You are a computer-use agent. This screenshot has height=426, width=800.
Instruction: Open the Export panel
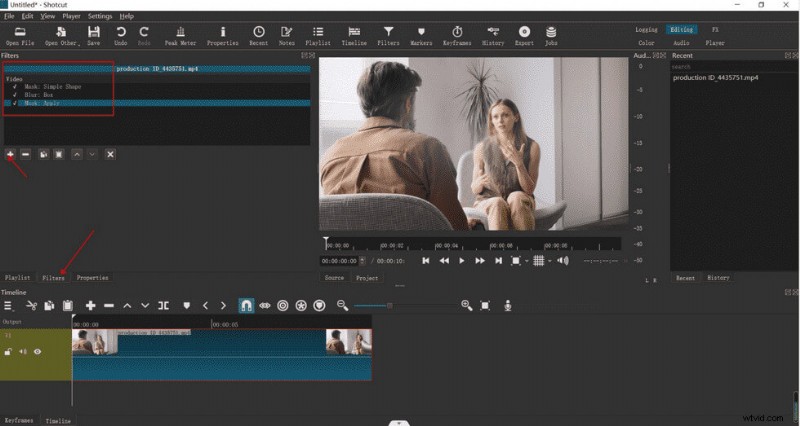point(524,36)
